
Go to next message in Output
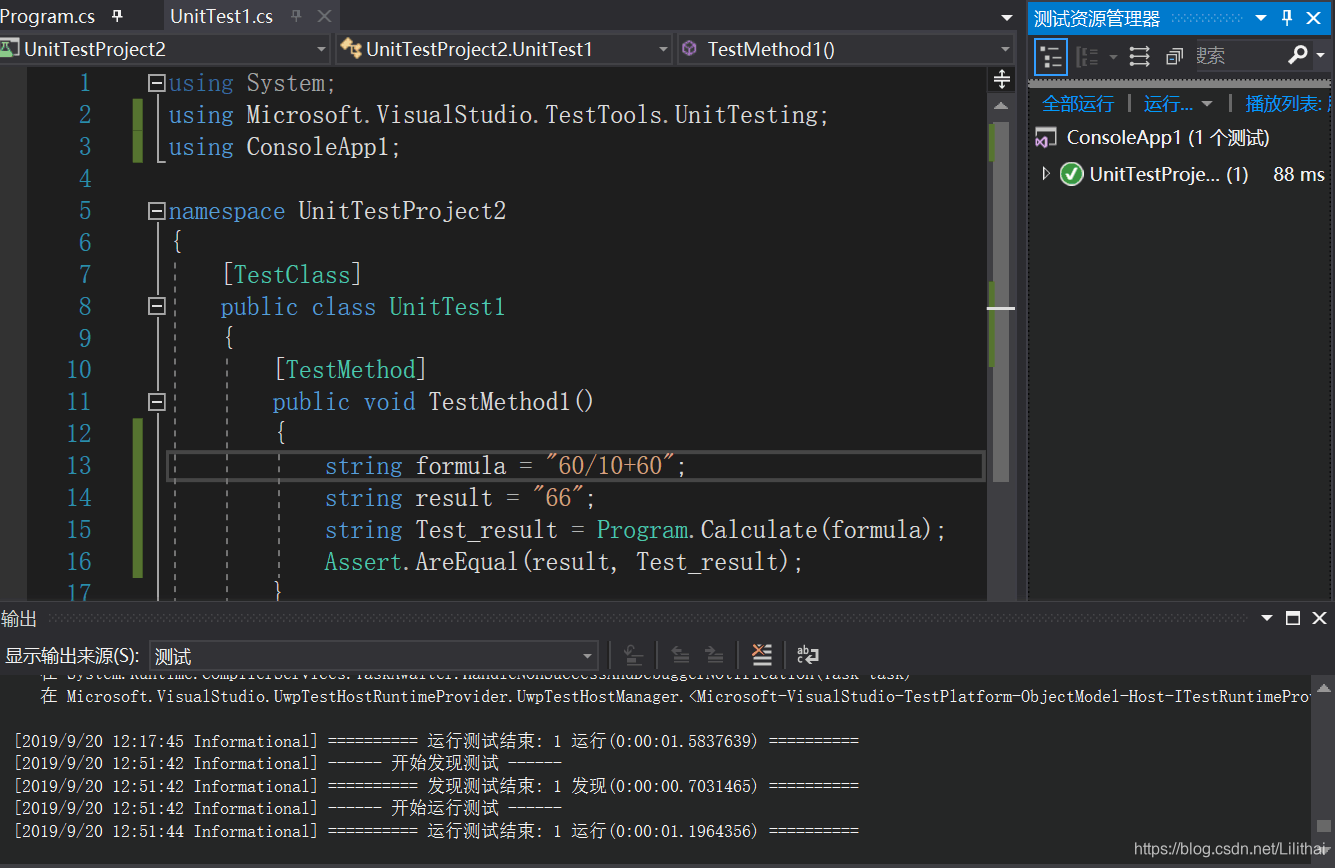coord(714,655)
